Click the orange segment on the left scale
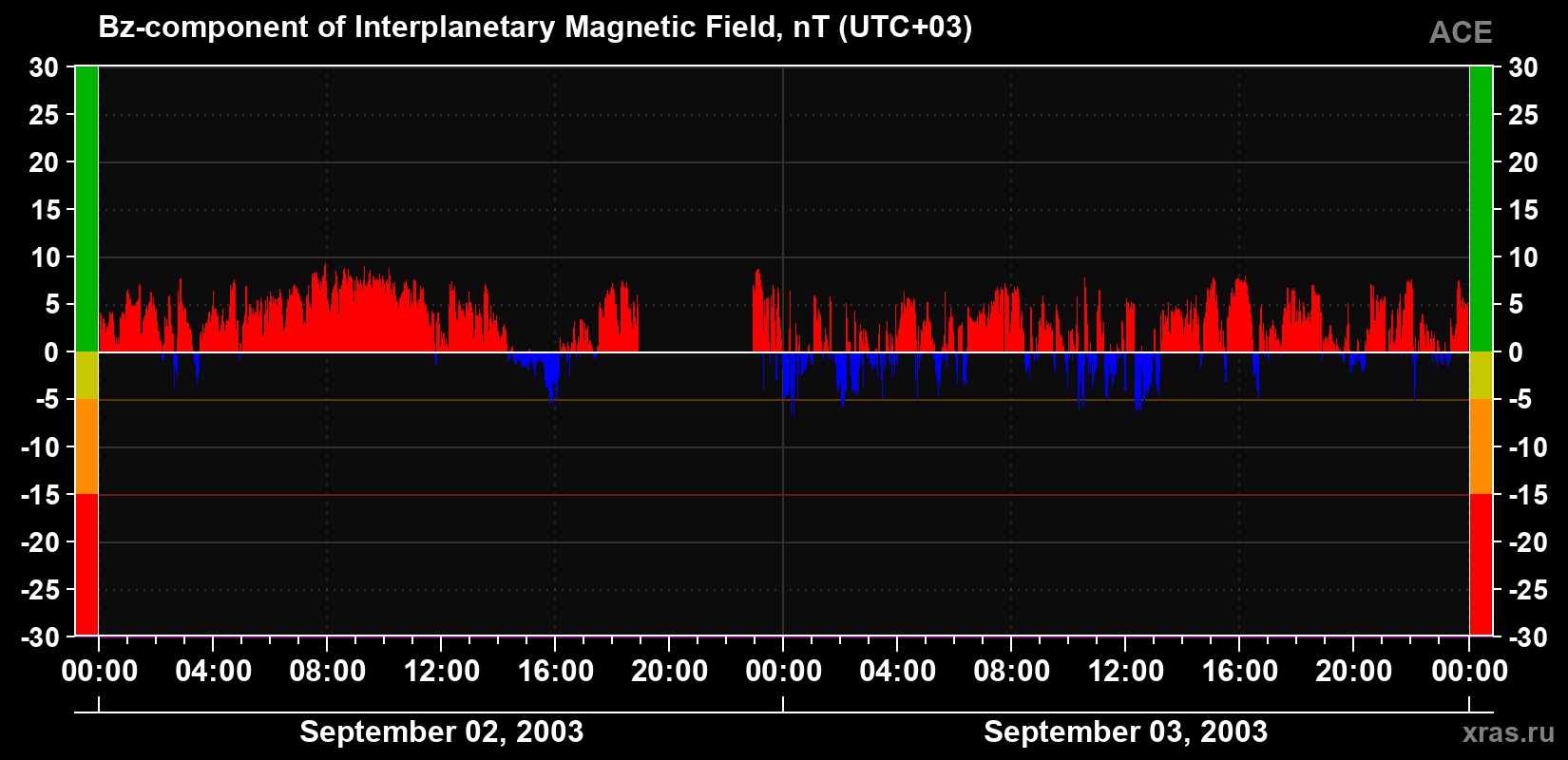 coord(86,446)
